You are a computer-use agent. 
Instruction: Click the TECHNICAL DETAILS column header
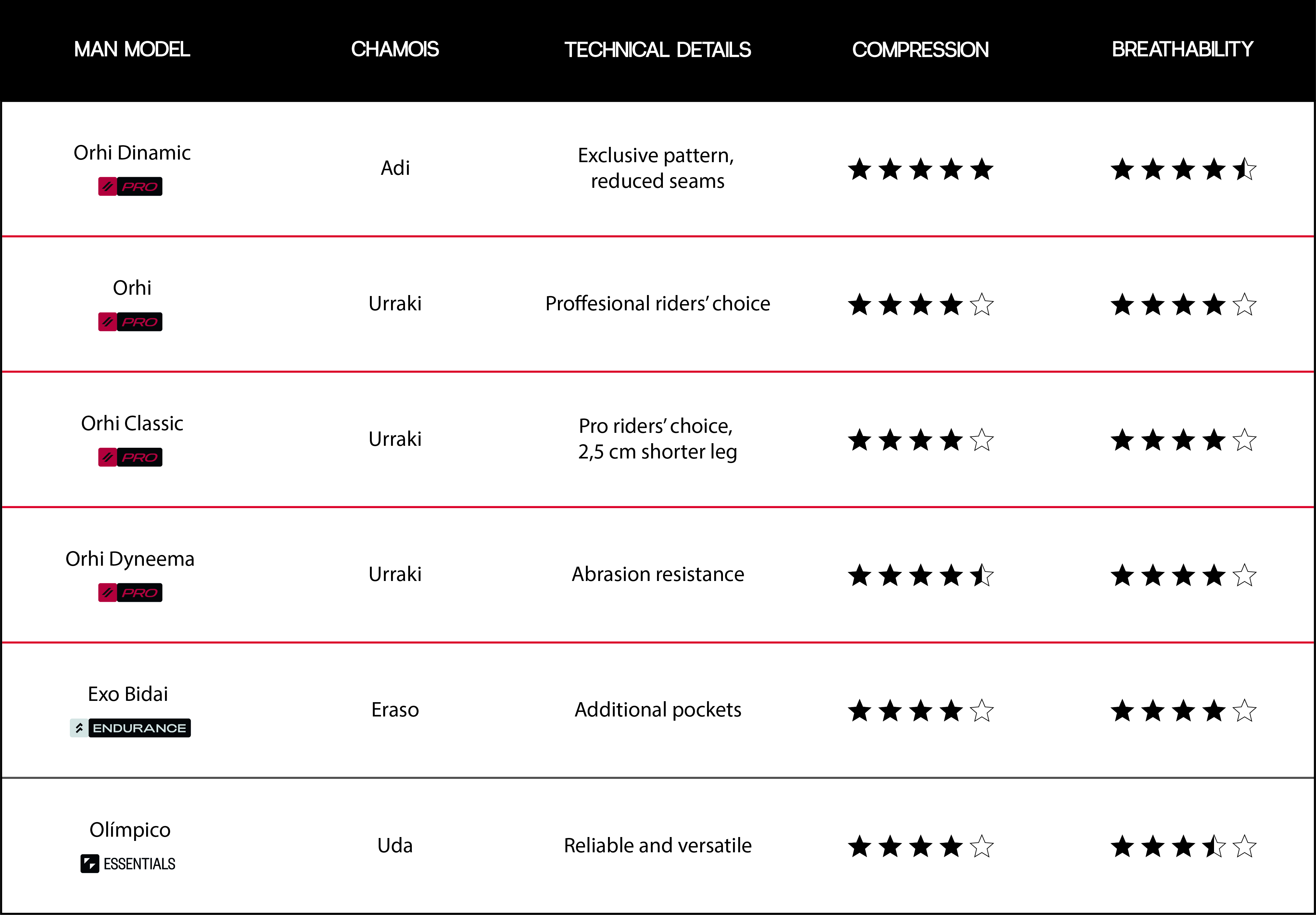click(657, 50)
